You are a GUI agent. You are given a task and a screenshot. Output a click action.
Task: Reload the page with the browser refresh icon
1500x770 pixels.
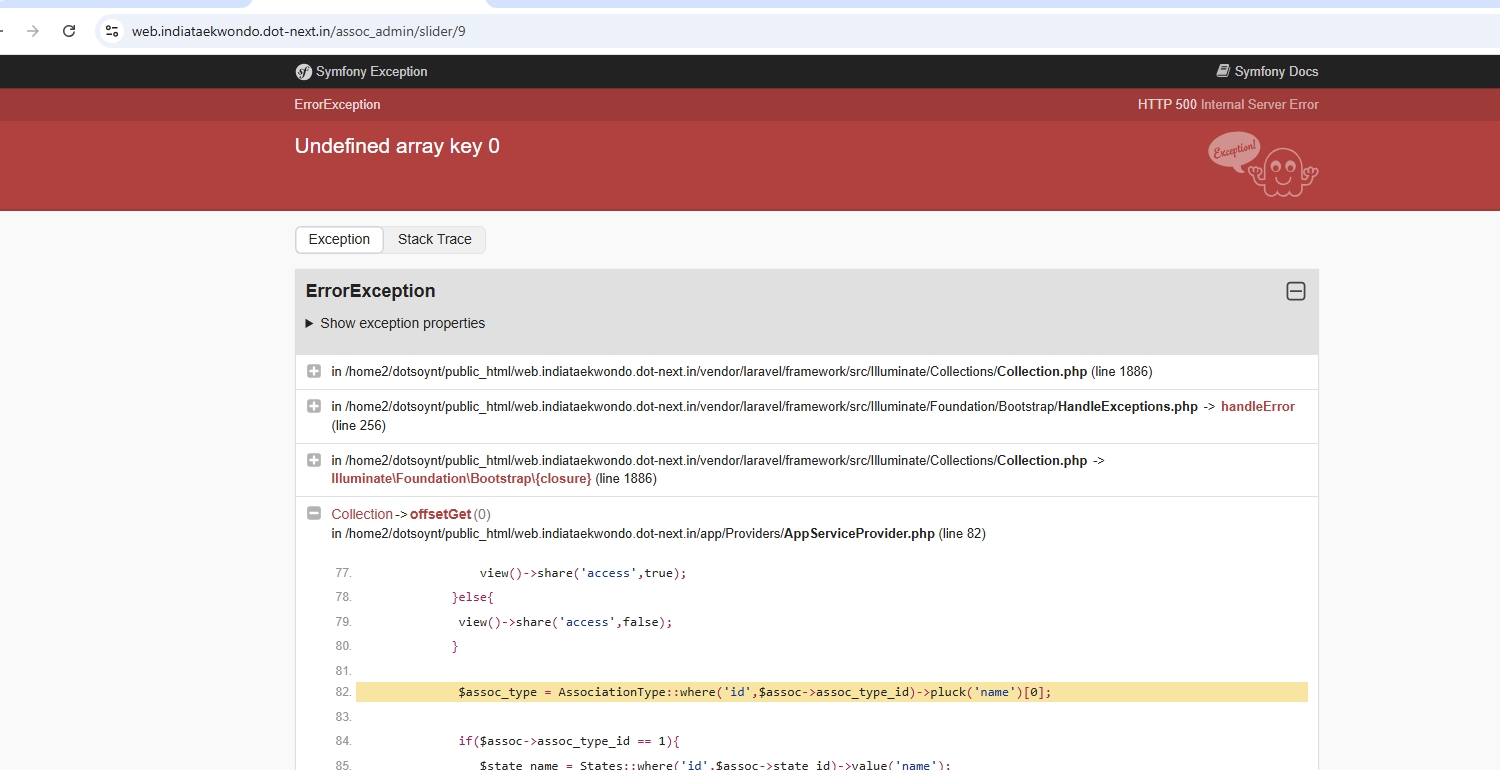(x=69, y=31)
